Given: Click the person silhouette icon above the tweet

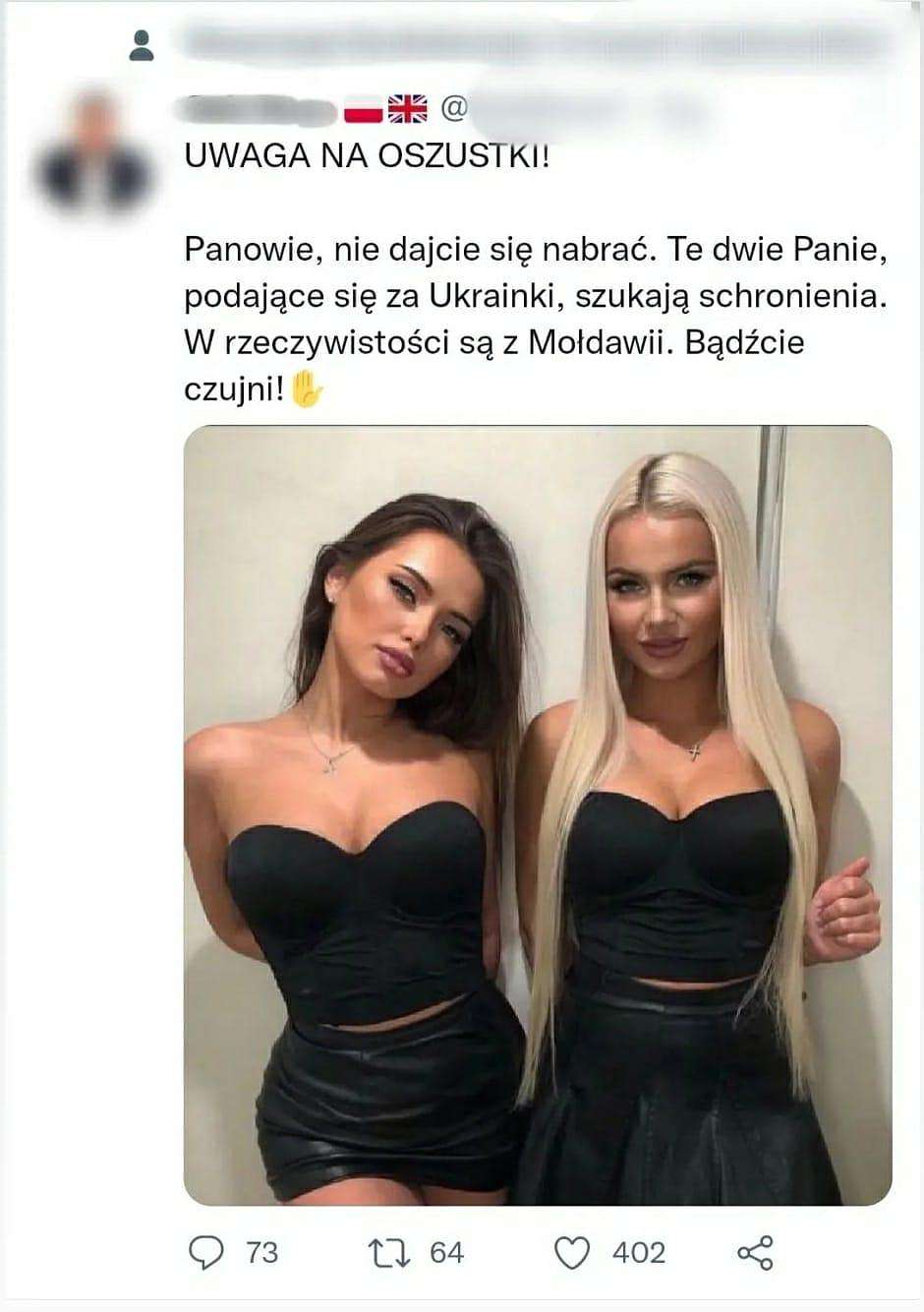Looking at the screenshot, I should pyautogui.click(x=142, y=45).
